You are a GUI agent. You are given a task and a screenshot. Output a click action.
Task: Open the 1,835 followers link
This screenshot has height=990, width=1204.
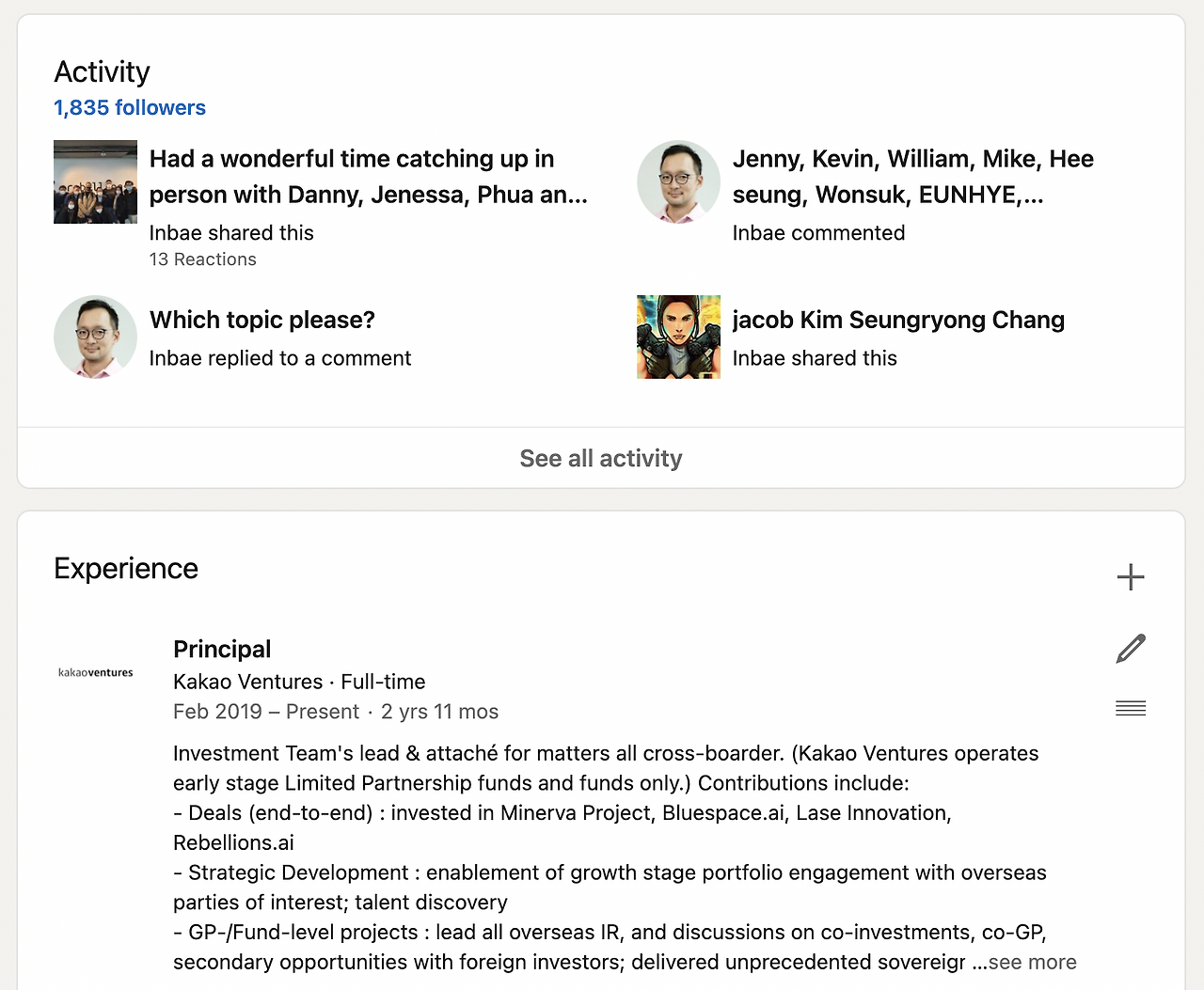[x=130, y=107]
